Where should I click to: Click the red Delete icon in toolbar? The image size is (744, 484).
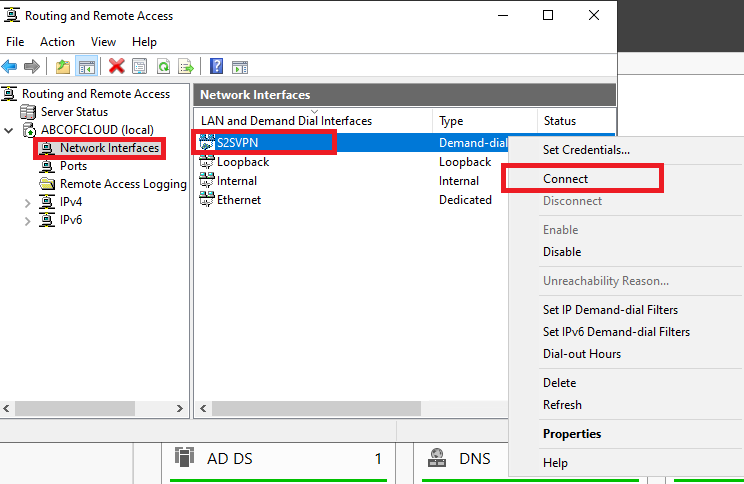[x=117, y=67]
